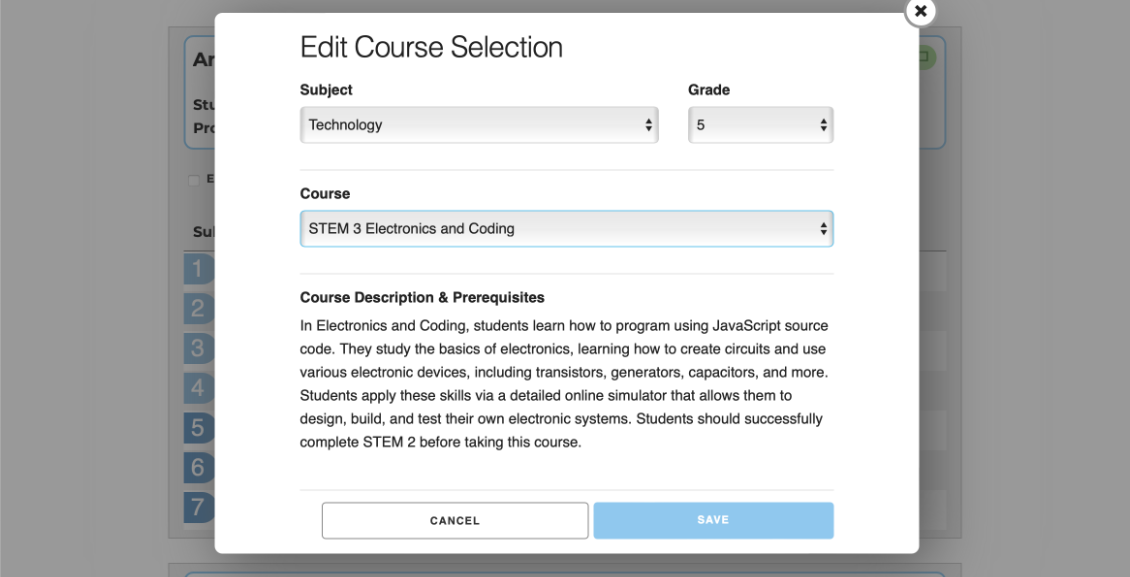Expand the Course dropdown STEM 3 Electronics
The height and width of the screenshot is (577, 1130).
(566, 229)
